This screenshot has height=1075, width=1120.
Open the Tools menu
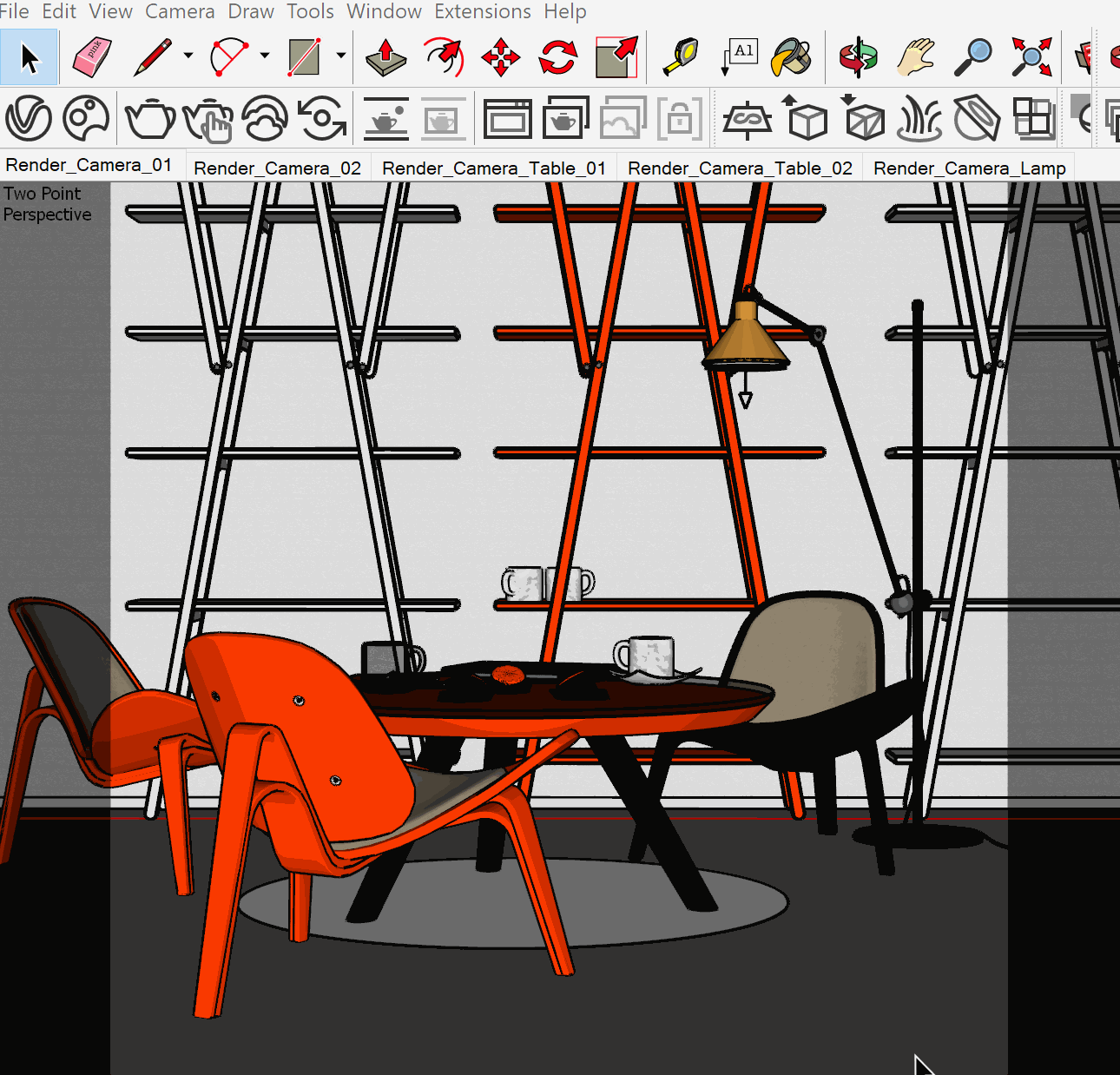point(310,11)
